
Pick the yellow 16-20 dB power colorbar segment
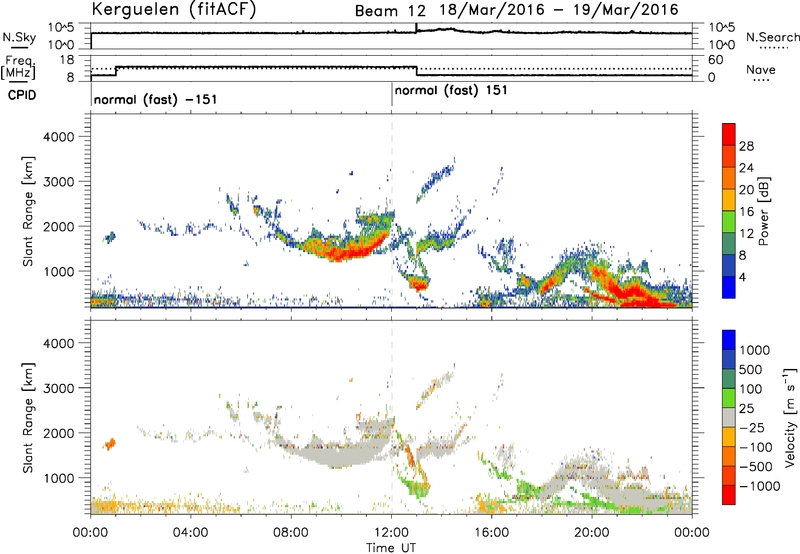729,200
